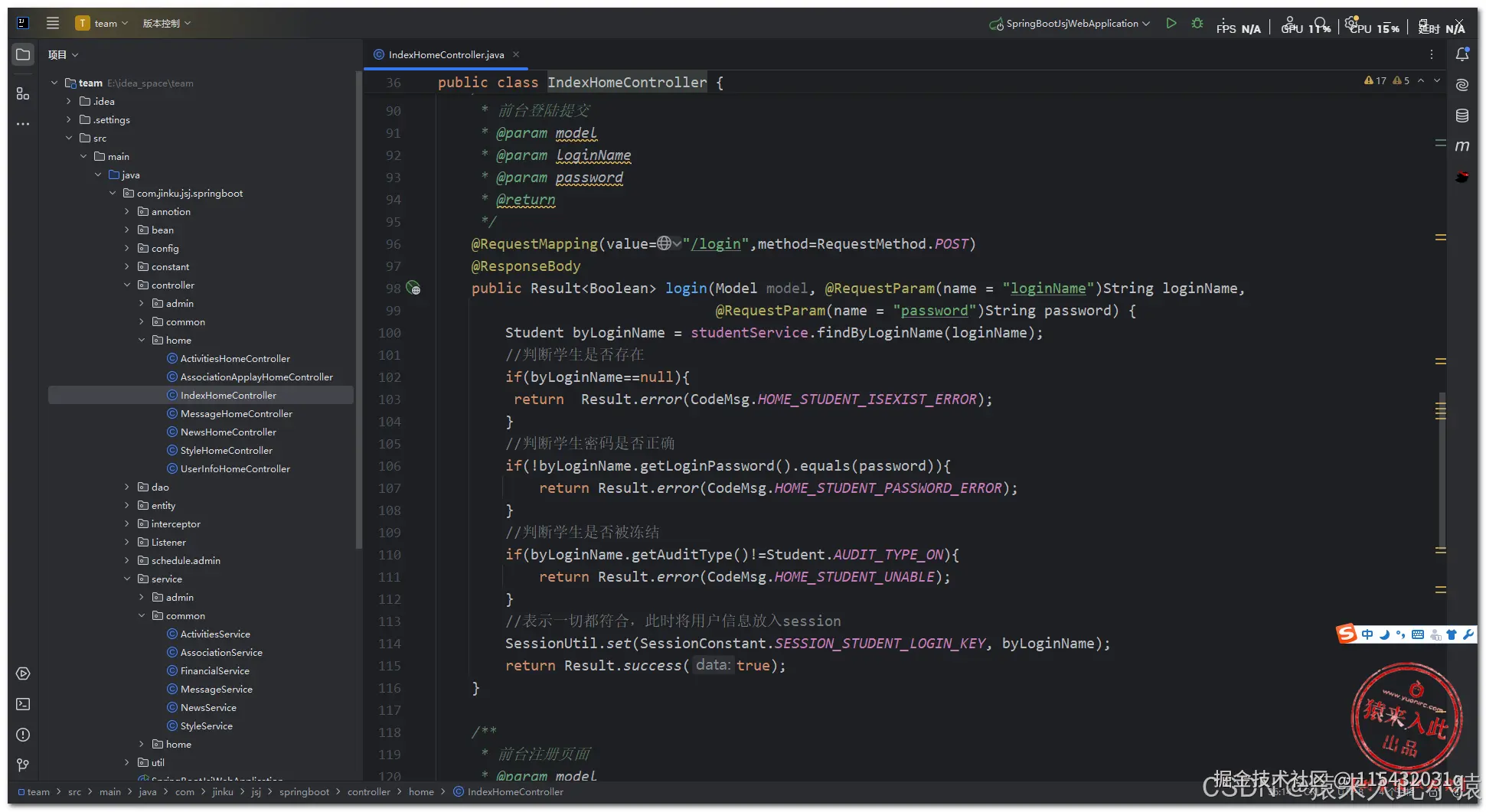Expand the interceptor package
The height and width of the screenshot is (812, 1486).
point(127,523)
